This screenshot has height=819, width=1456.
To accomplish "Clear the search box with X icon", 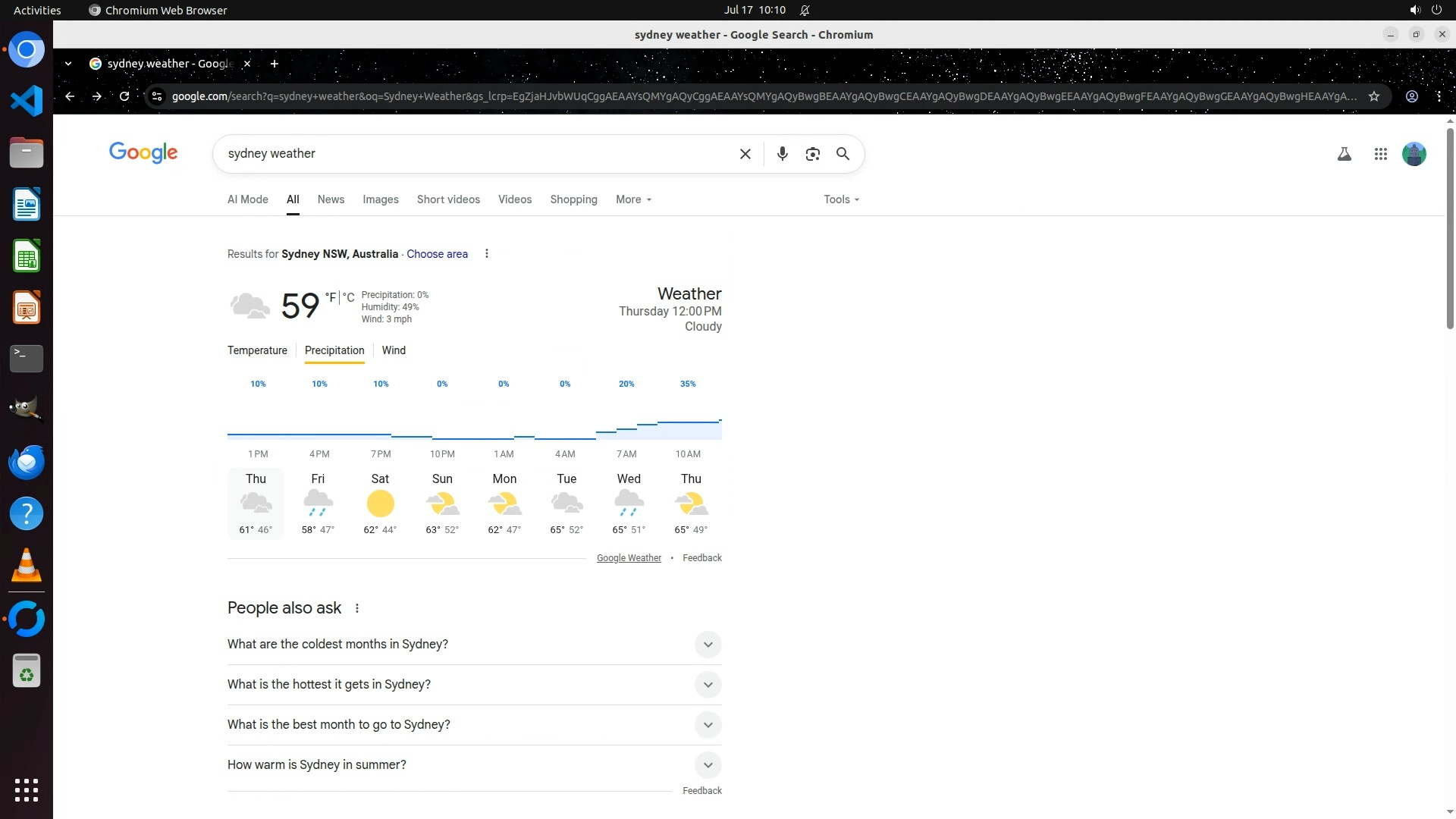I will (745, 154).
